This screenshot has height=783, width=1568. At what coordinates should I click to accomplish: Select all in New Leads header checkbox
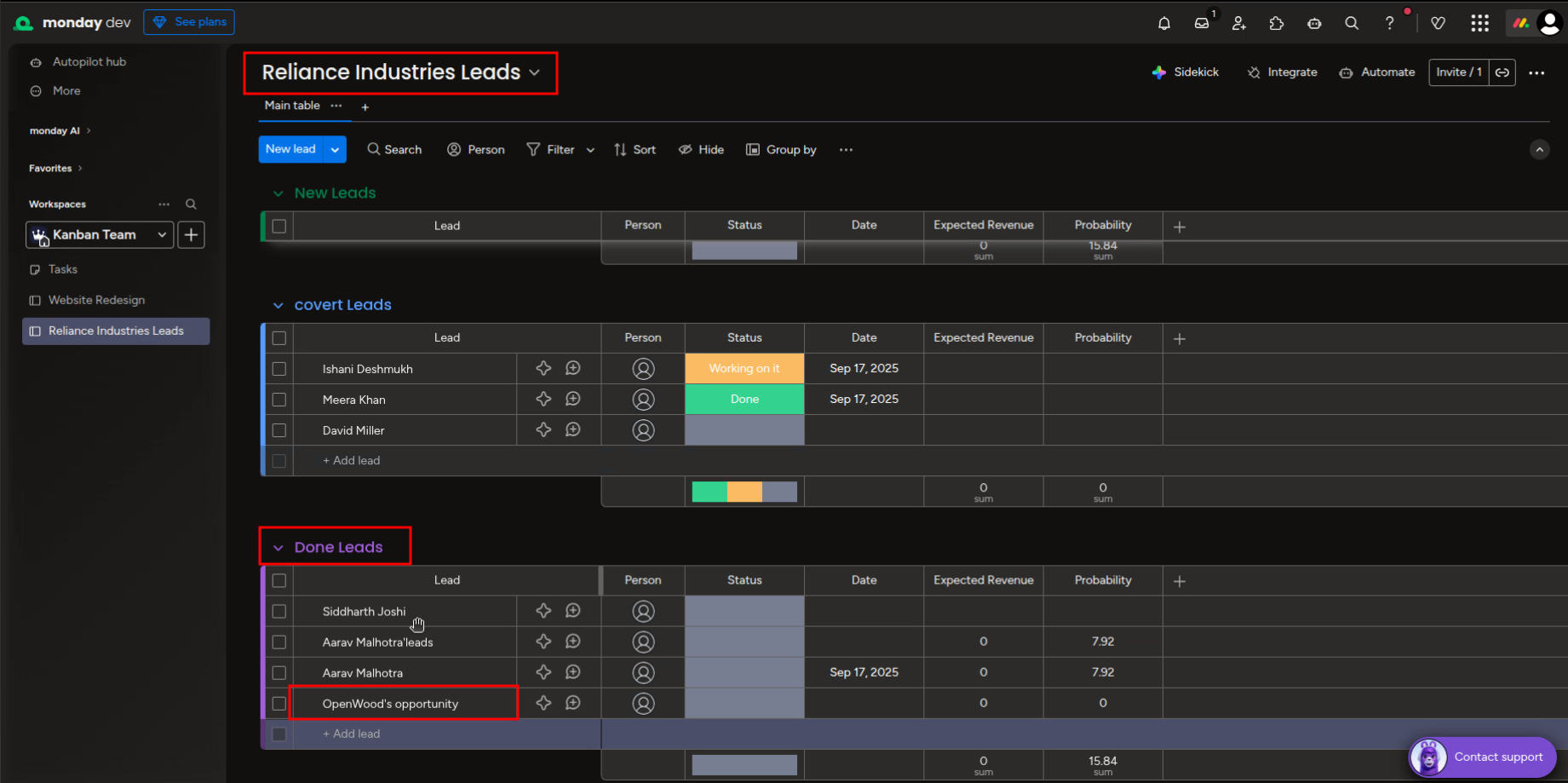[279, 226]
